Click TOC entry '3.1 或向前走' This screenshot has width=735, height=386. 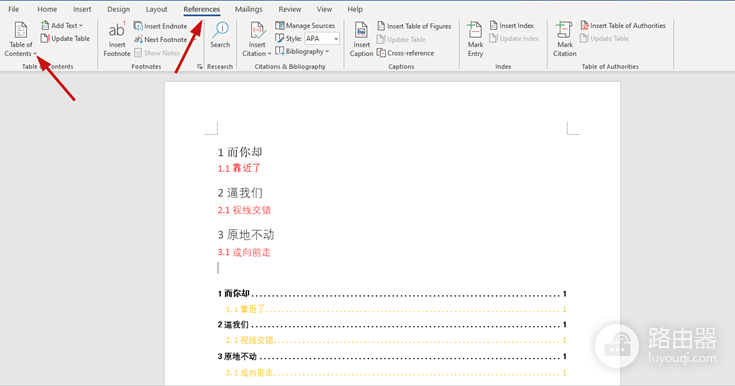tap(396, 372)
